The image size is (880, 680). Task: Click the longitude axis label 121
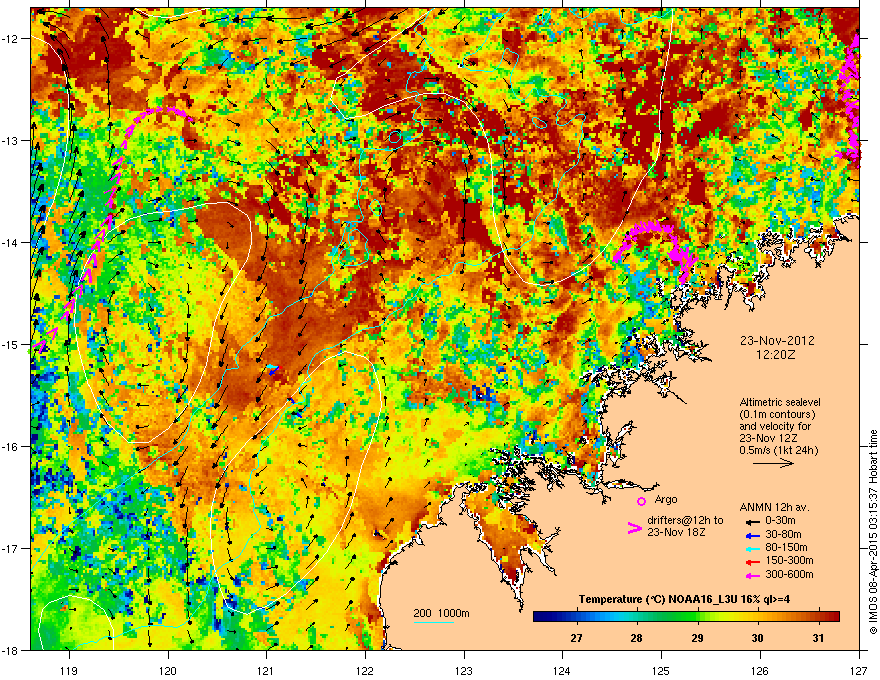(x=267, y=670)
